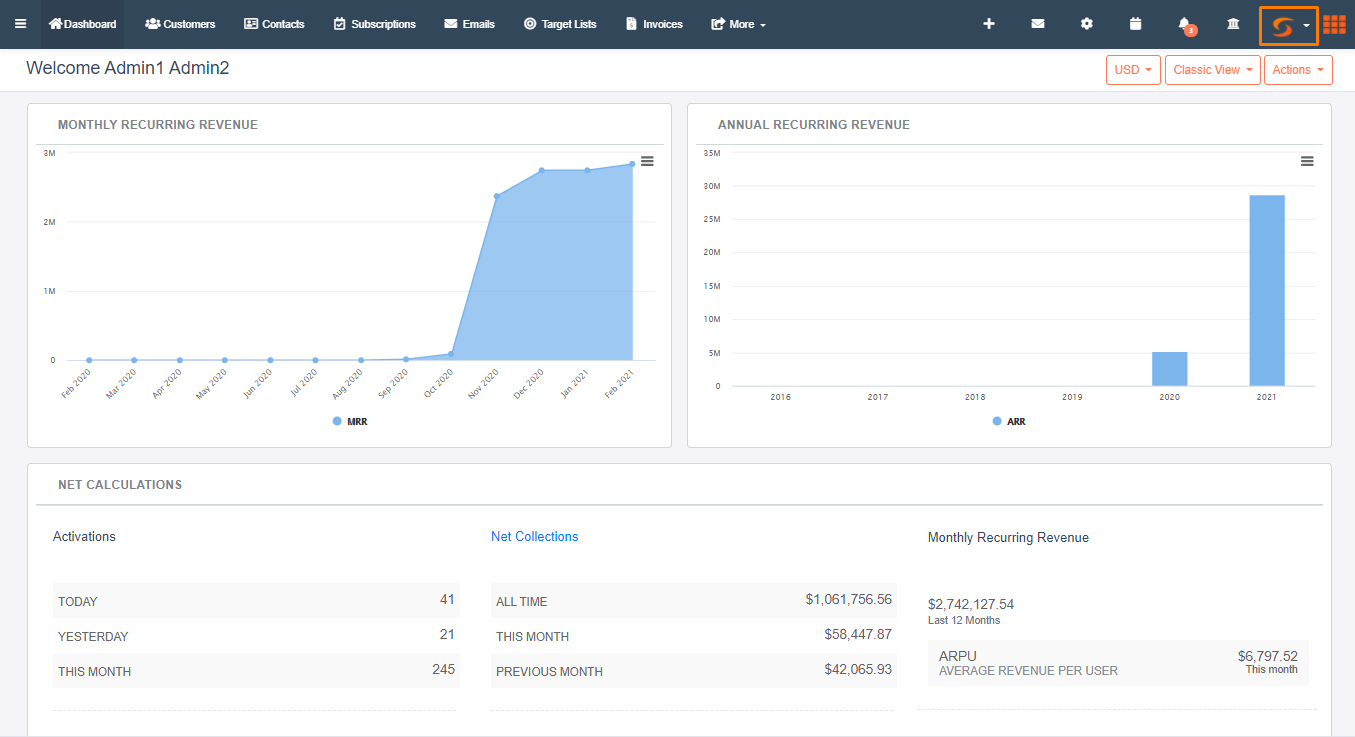Toggle the ARR series in the chart legend
The width and height of the screenshot is (1355, 737).
(1007, 421)
